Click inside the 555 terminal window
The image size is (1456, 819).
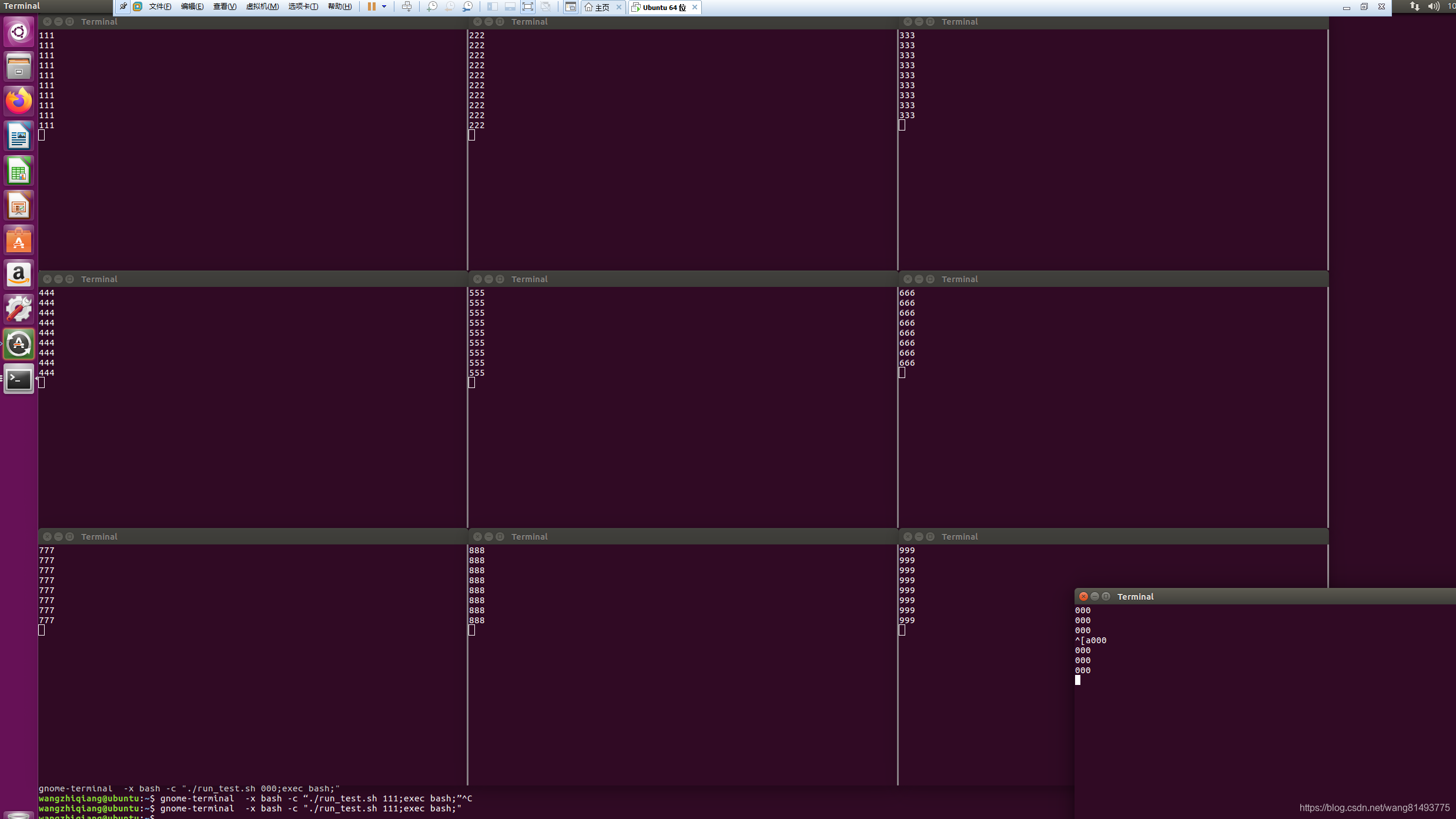[682, 441]
